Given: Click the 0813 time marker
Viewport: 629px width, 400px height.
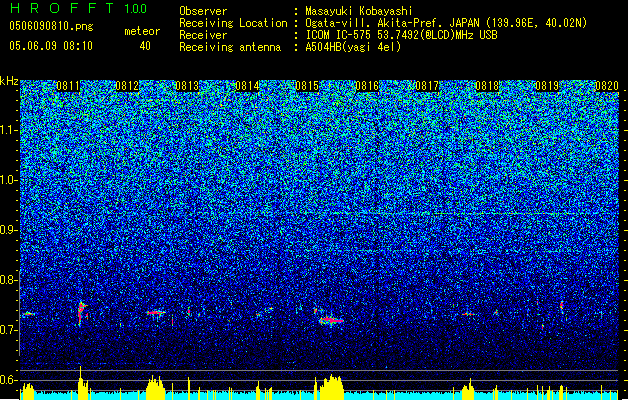Looking at the screenshot, I should coord(187,86).
